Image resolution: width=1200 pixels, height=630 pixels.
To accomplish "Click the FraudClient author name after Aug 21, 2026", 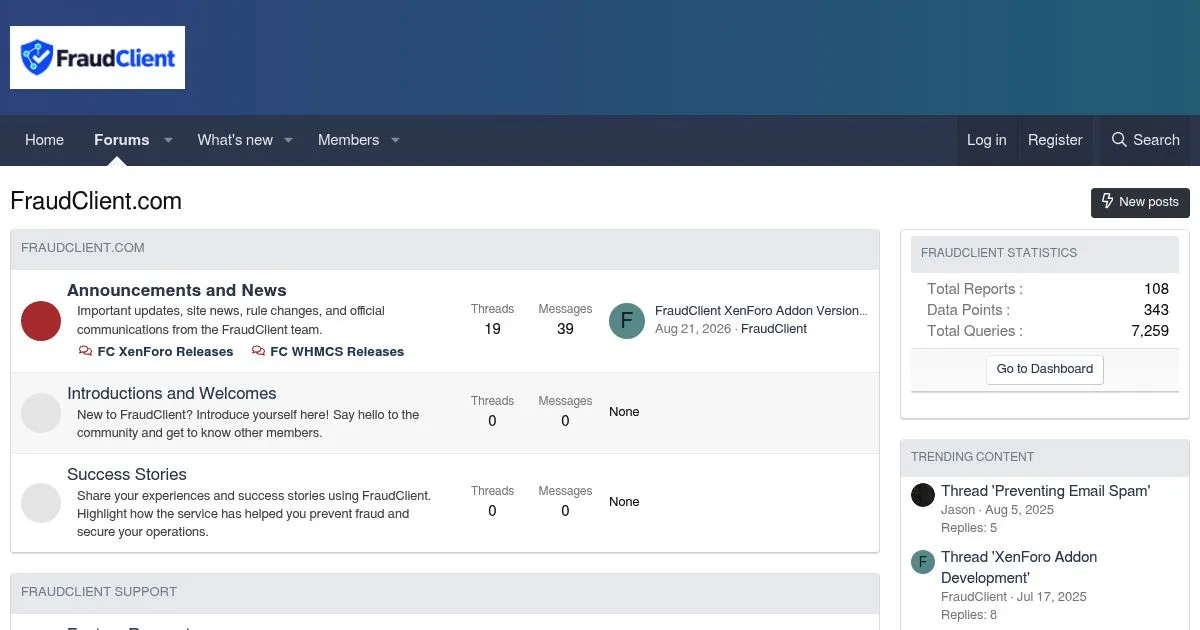I will pyautogui.click(x=774, y=329).
